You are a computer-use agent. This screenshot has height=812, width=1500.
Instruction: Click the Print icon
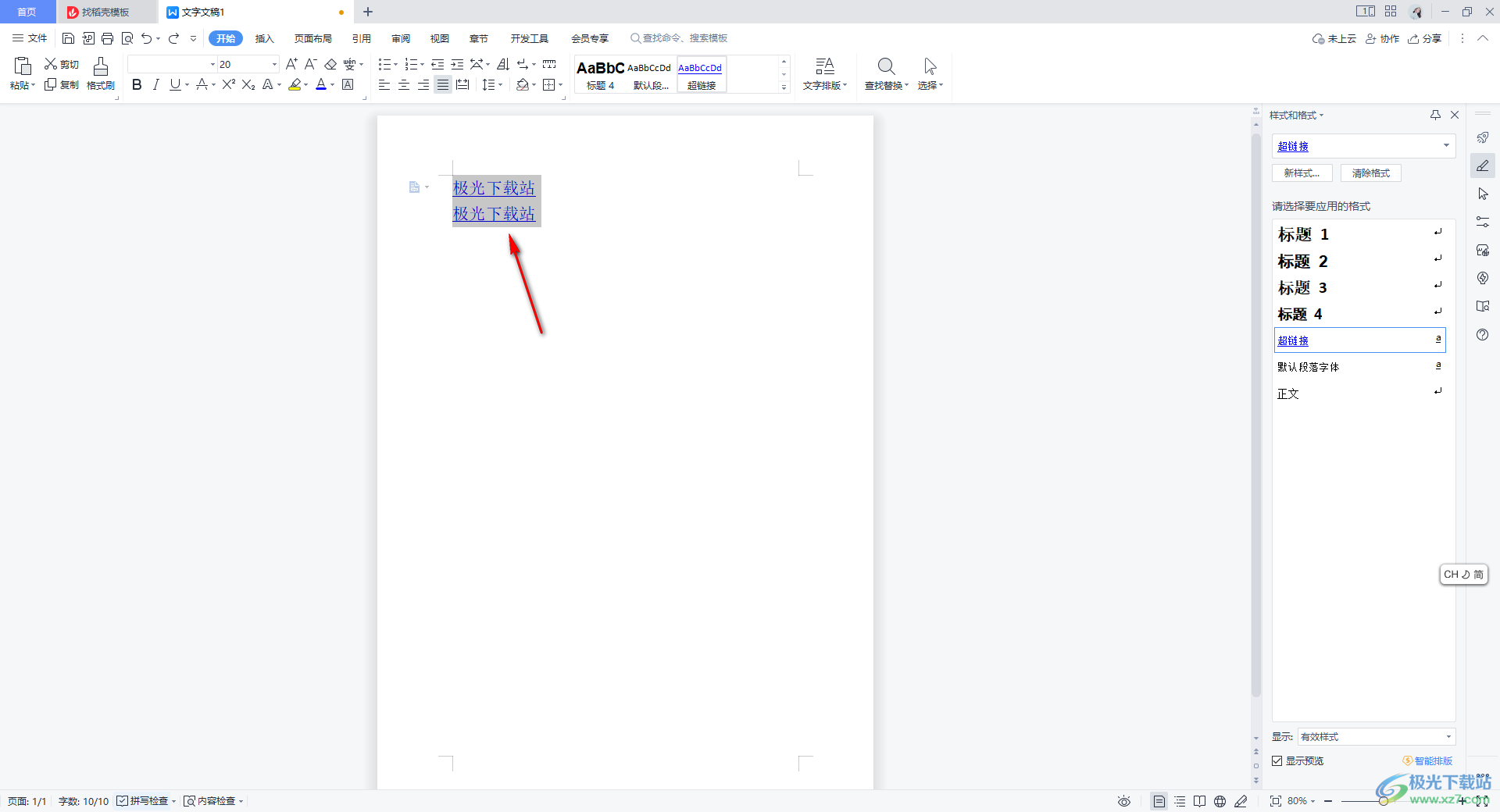[x=108, y=38]
